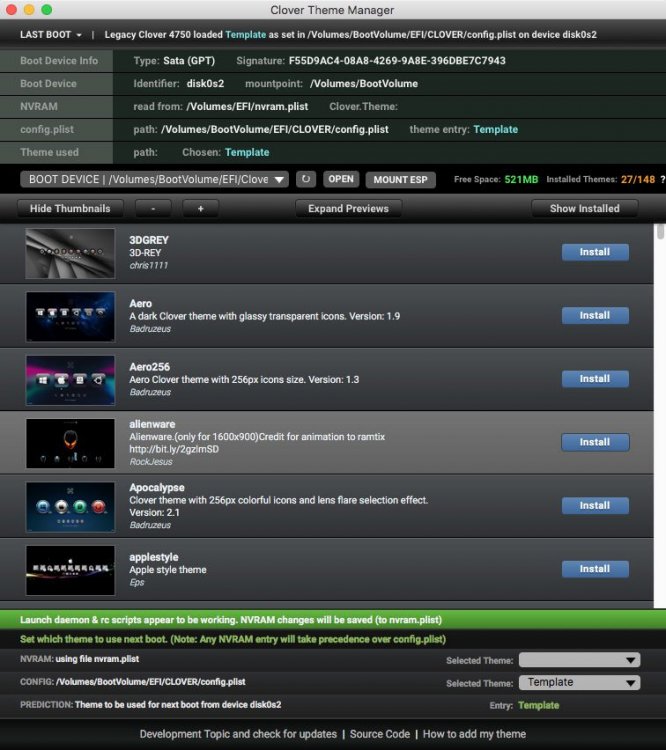The width and height of the screenshot is (666, 750).
Task: Click the OPEN button
Action: tap(341, 179)
